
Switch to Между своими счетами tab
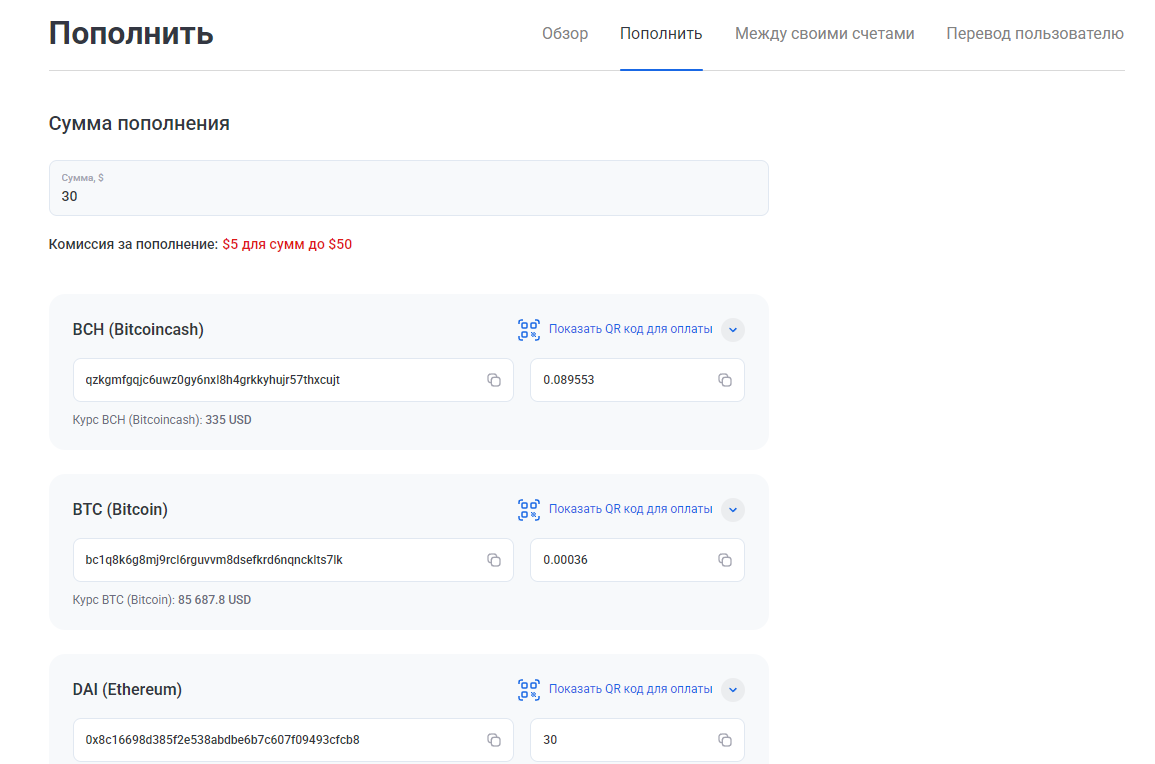coord(824,34)
